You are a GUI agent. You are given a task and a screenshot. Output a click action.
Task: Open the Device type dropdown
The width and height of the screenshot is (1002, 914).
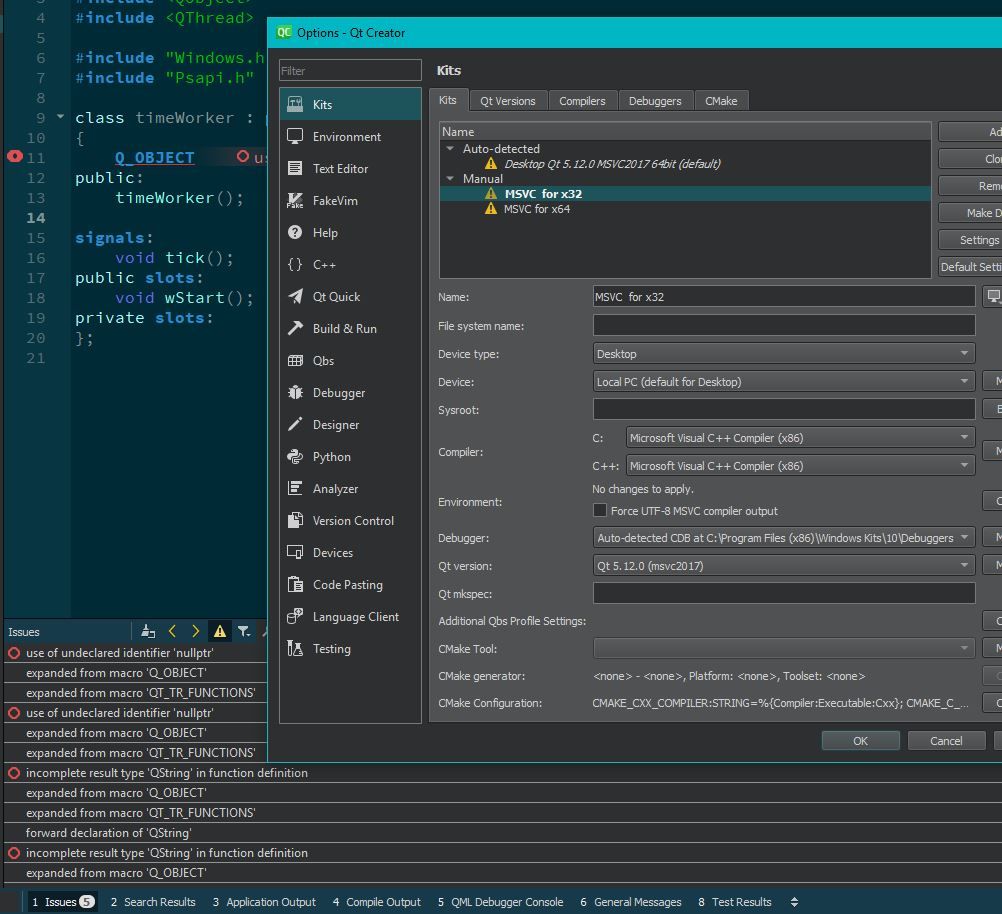pos(784,353)
